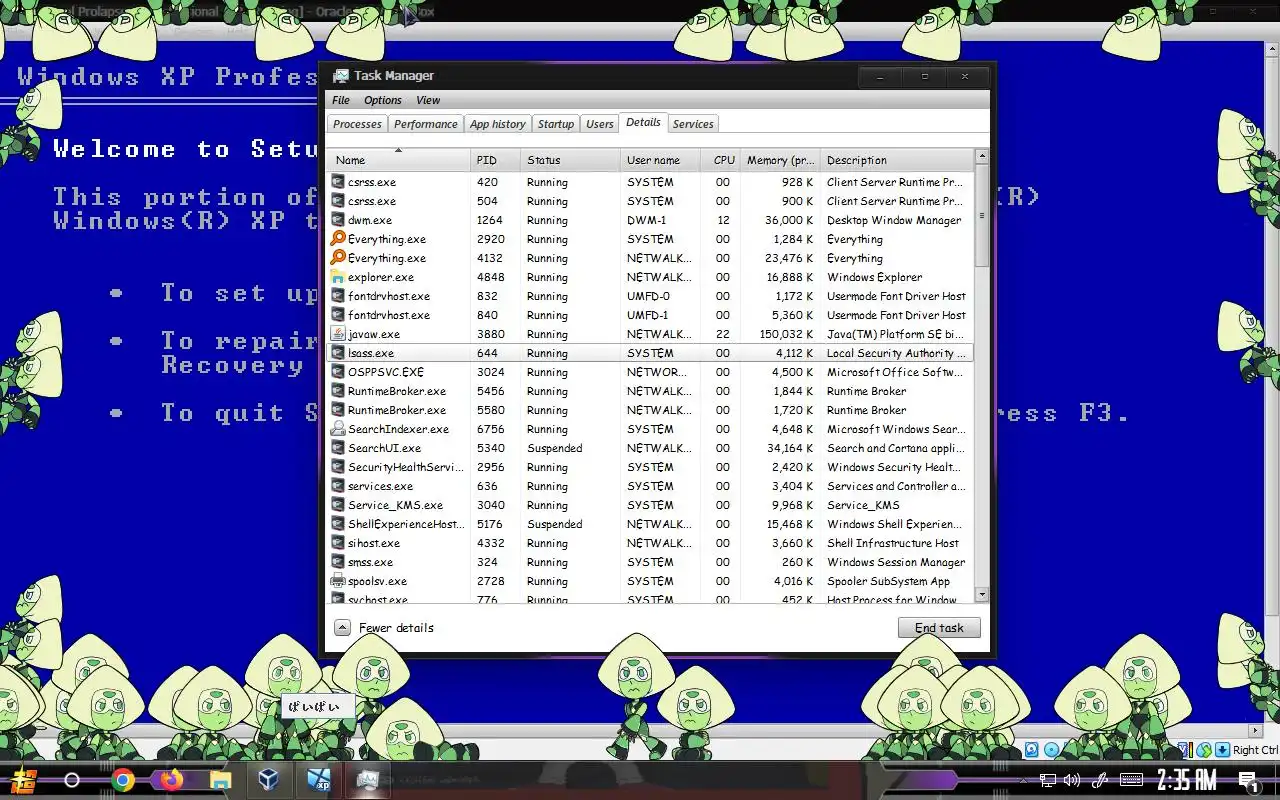Switch to the Processes tab
This screenshot has height=800, width=1280.
357,124
